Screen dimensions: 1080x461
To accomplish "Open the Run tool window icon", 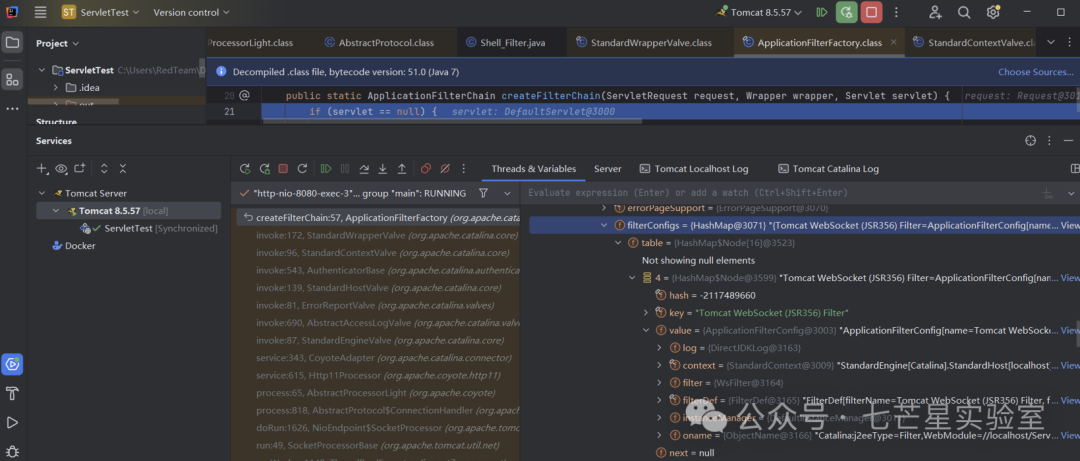I will point(12,422).
